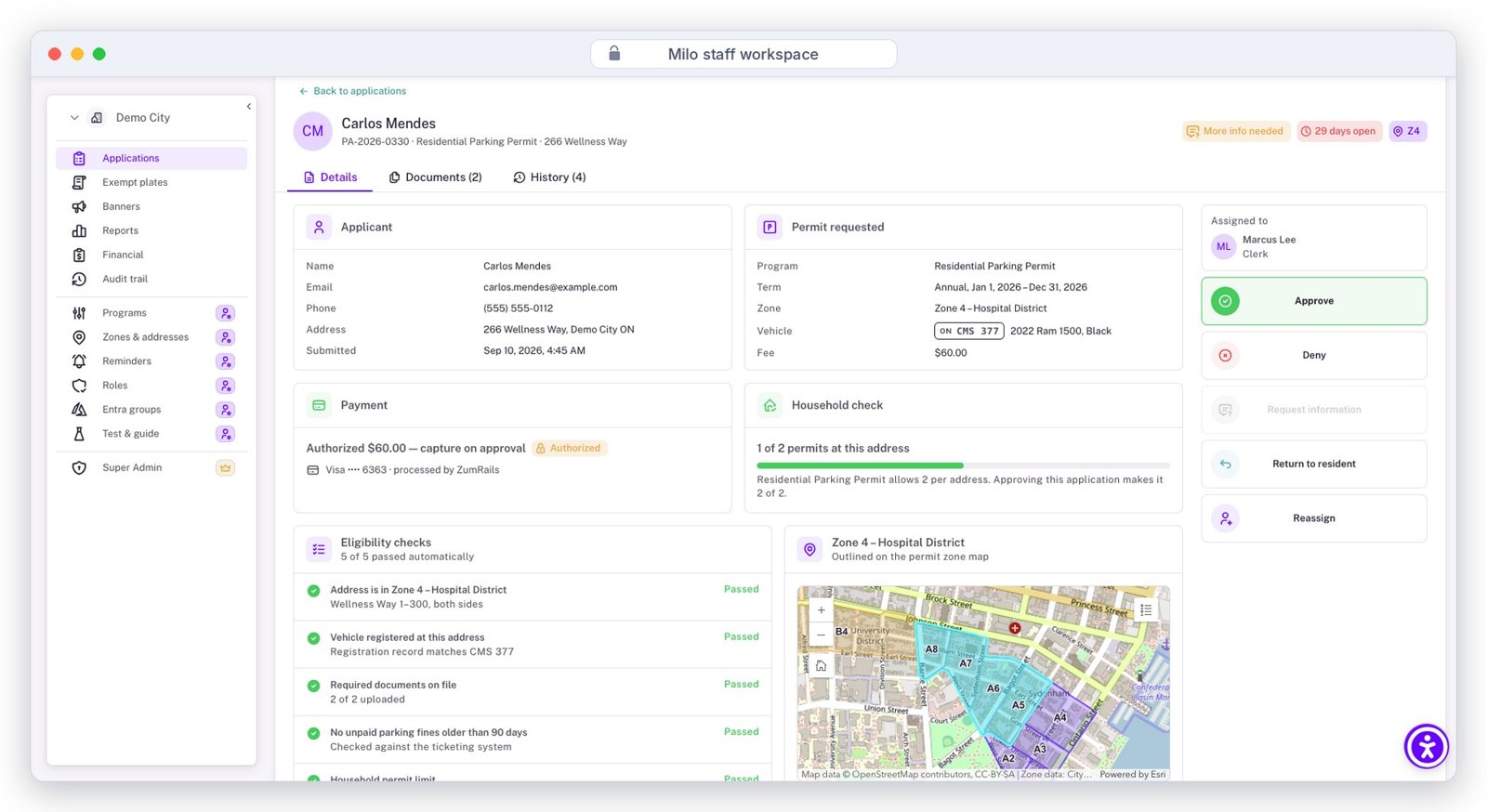
Task: Expand the Demo City switcher chevron
Action: coord(74,118)
